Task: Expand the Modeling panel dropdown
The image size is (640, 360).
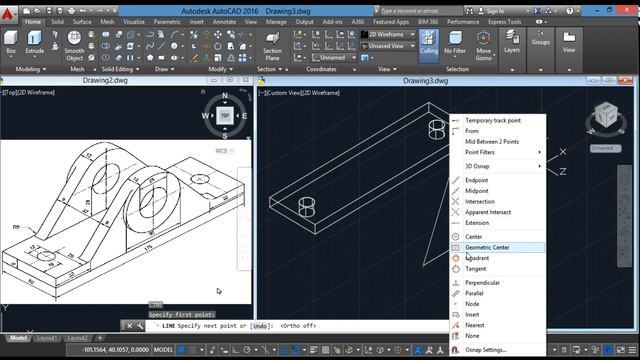Action: point(31,69)
